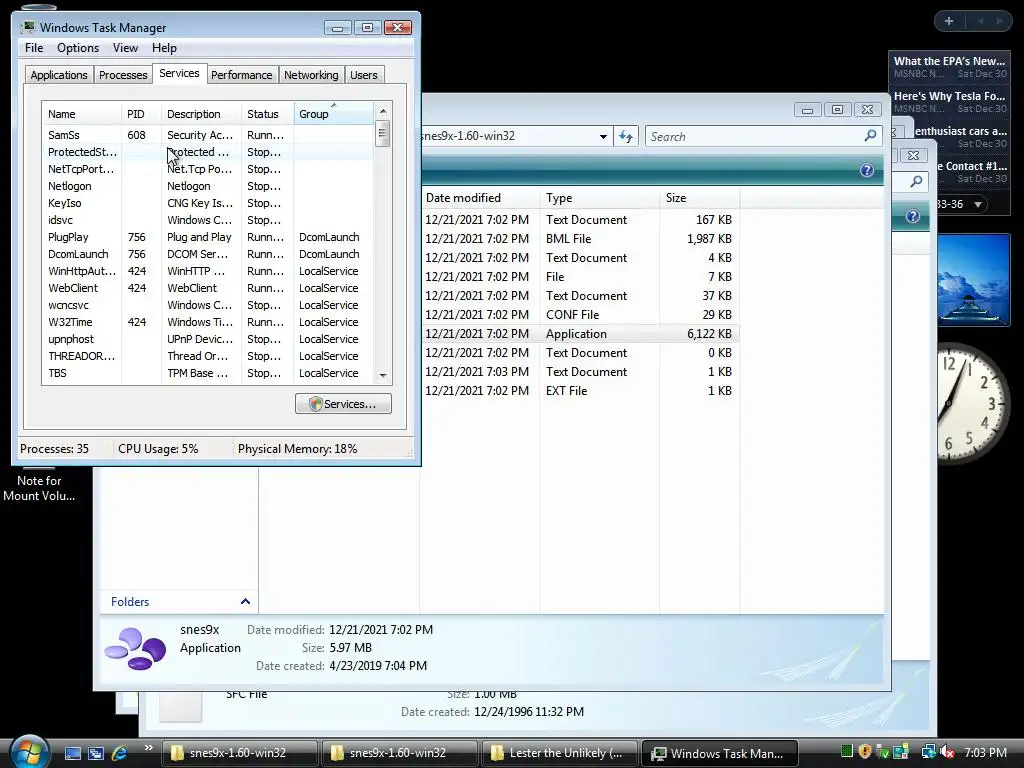Switch to the Applications tab
The width and height of the screenshot is (1024, 768).
[59, 74]
